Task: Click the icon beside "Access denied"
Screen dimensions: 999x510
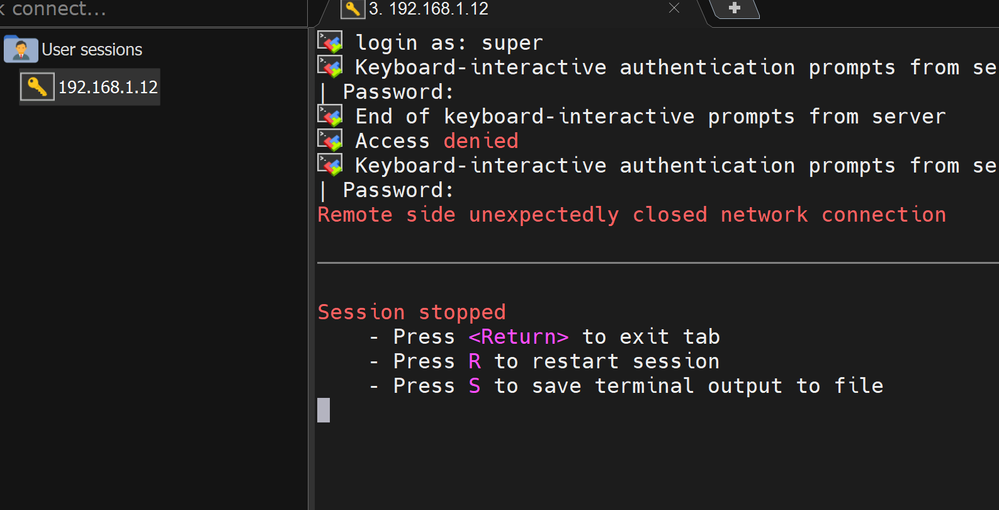Action: [330, 141]
